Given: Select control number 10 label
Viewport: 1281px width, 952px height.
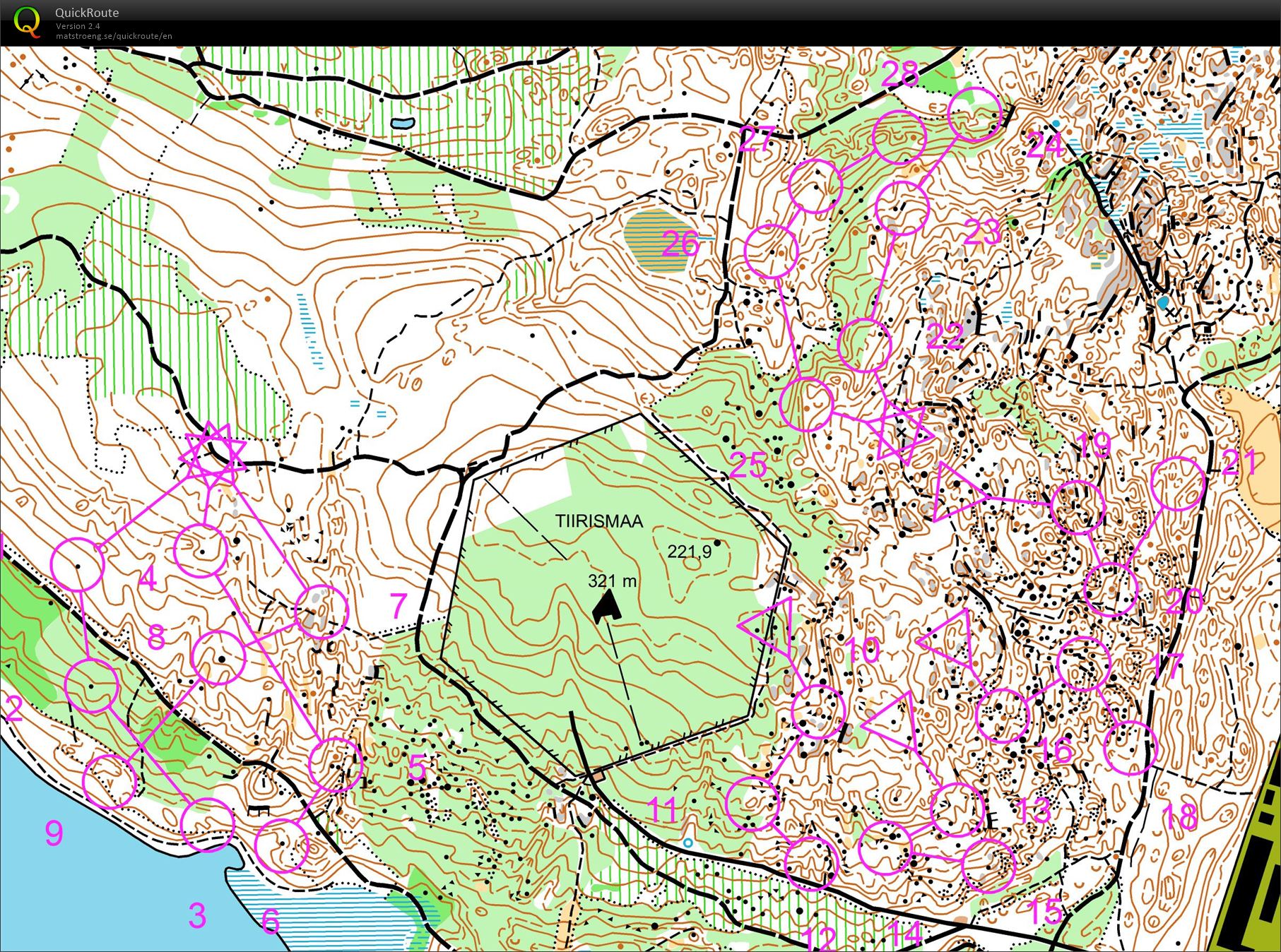Looking at the screenshot, I should (862, 650).
